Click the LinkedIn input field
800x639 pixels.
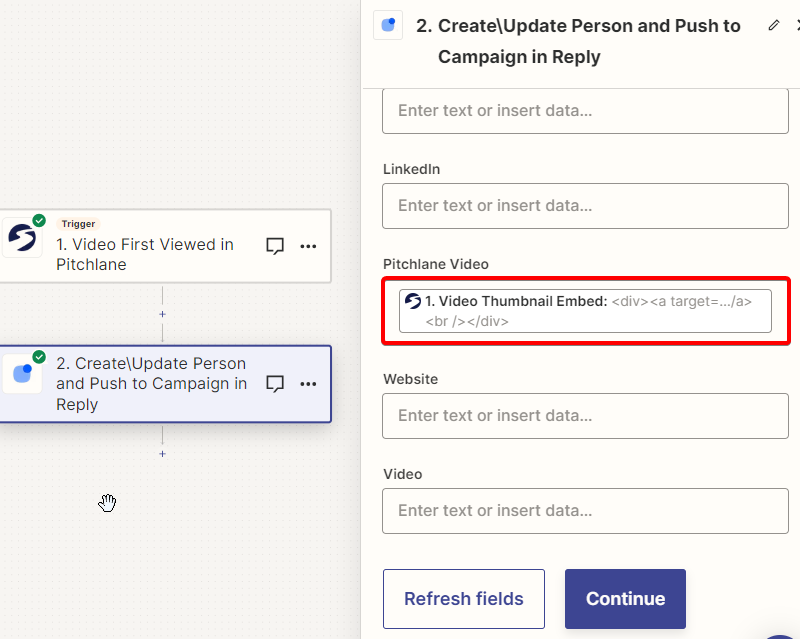click(x=585, y=206)
